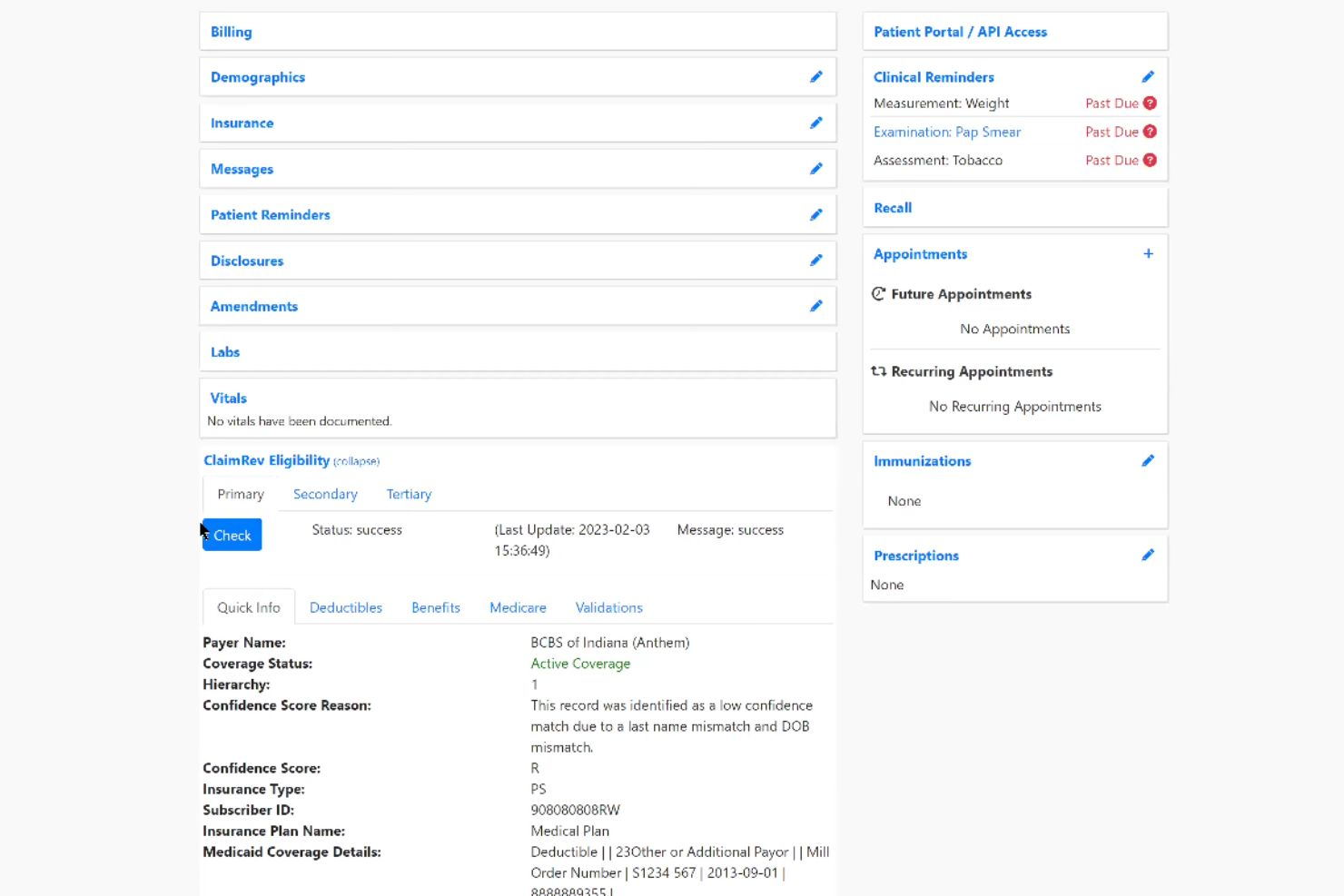Collapse the Prescriptions section header
This screenshot has width=1344, height=896.
click(x=916, y=556)
